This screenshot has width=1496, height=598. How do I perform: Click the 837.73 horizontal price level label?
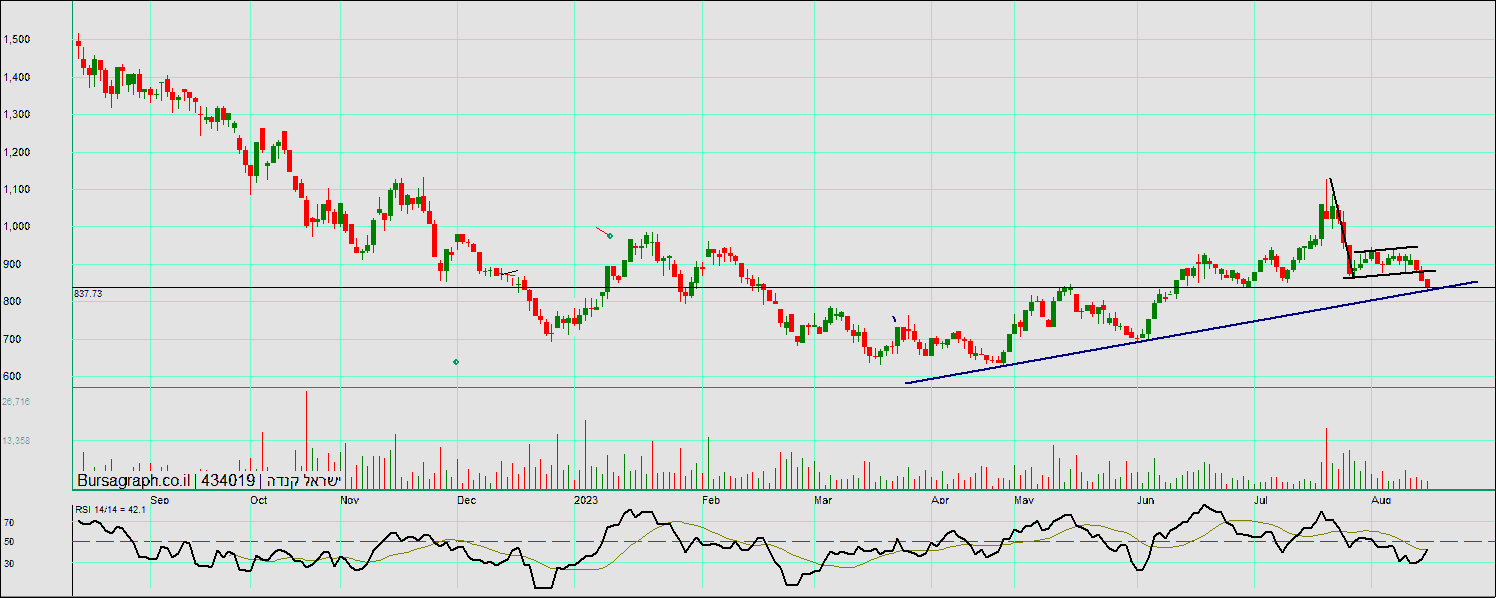point(88,294)
